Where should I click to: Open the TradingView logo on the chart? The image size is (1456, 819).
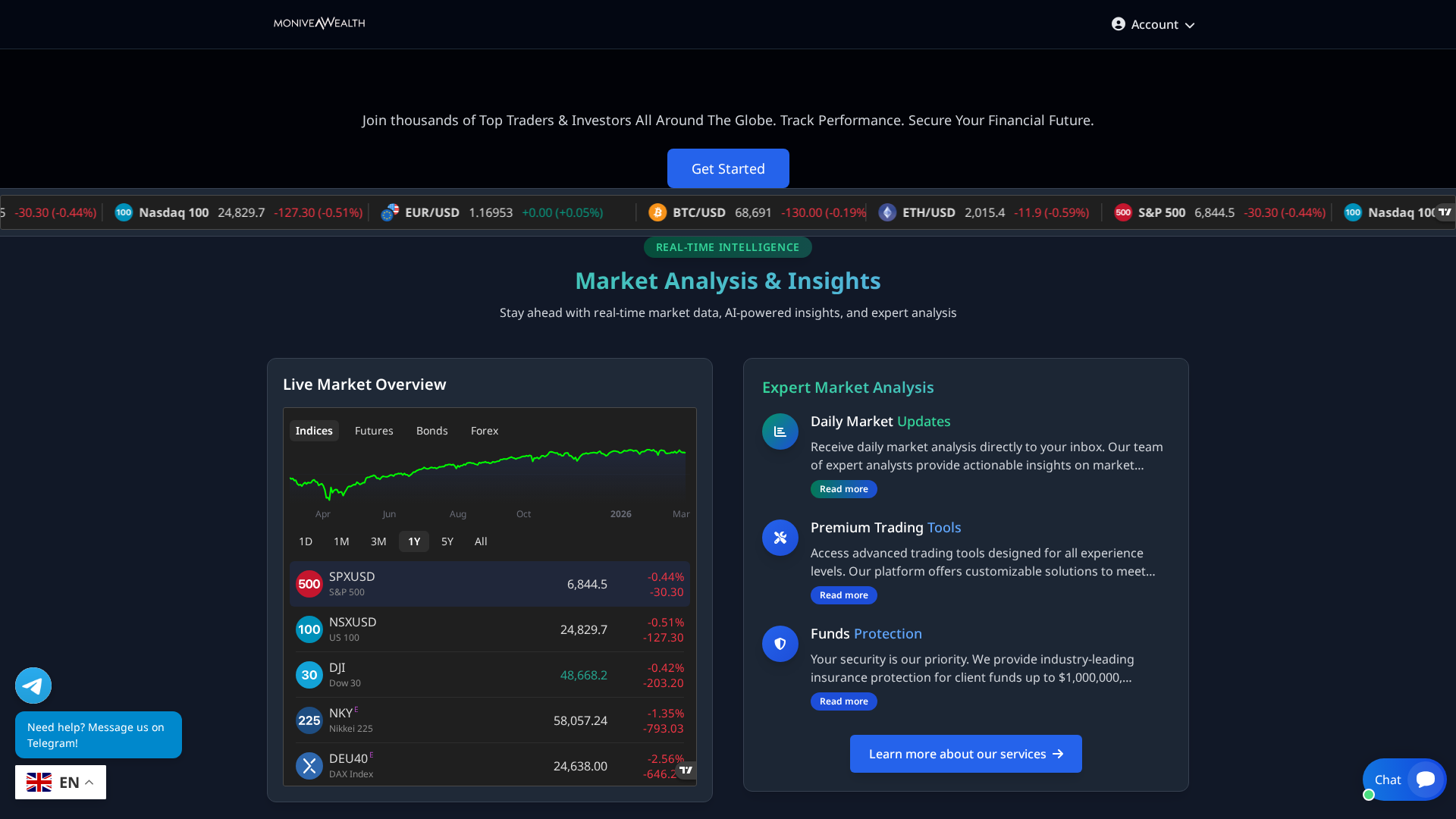click(686, 770)
